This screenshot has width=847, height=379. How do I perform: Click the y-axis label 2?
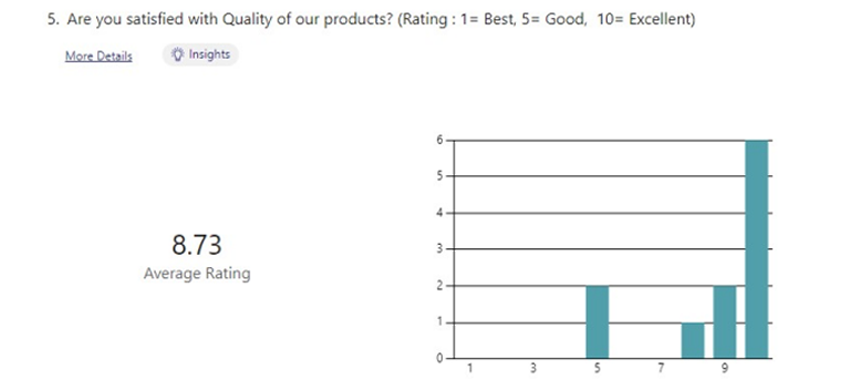[x=440, y=286]
